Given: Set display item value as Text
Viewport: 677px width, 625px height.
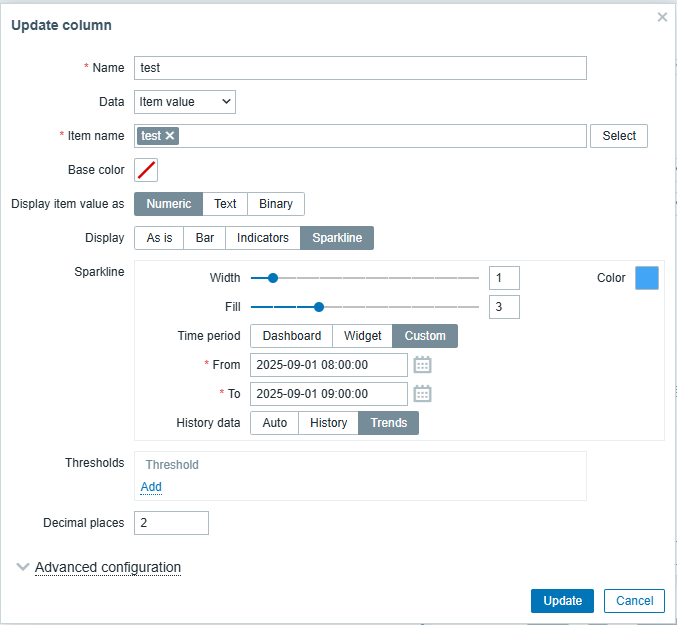Looking at the screenshot, I should coord(225,204).
